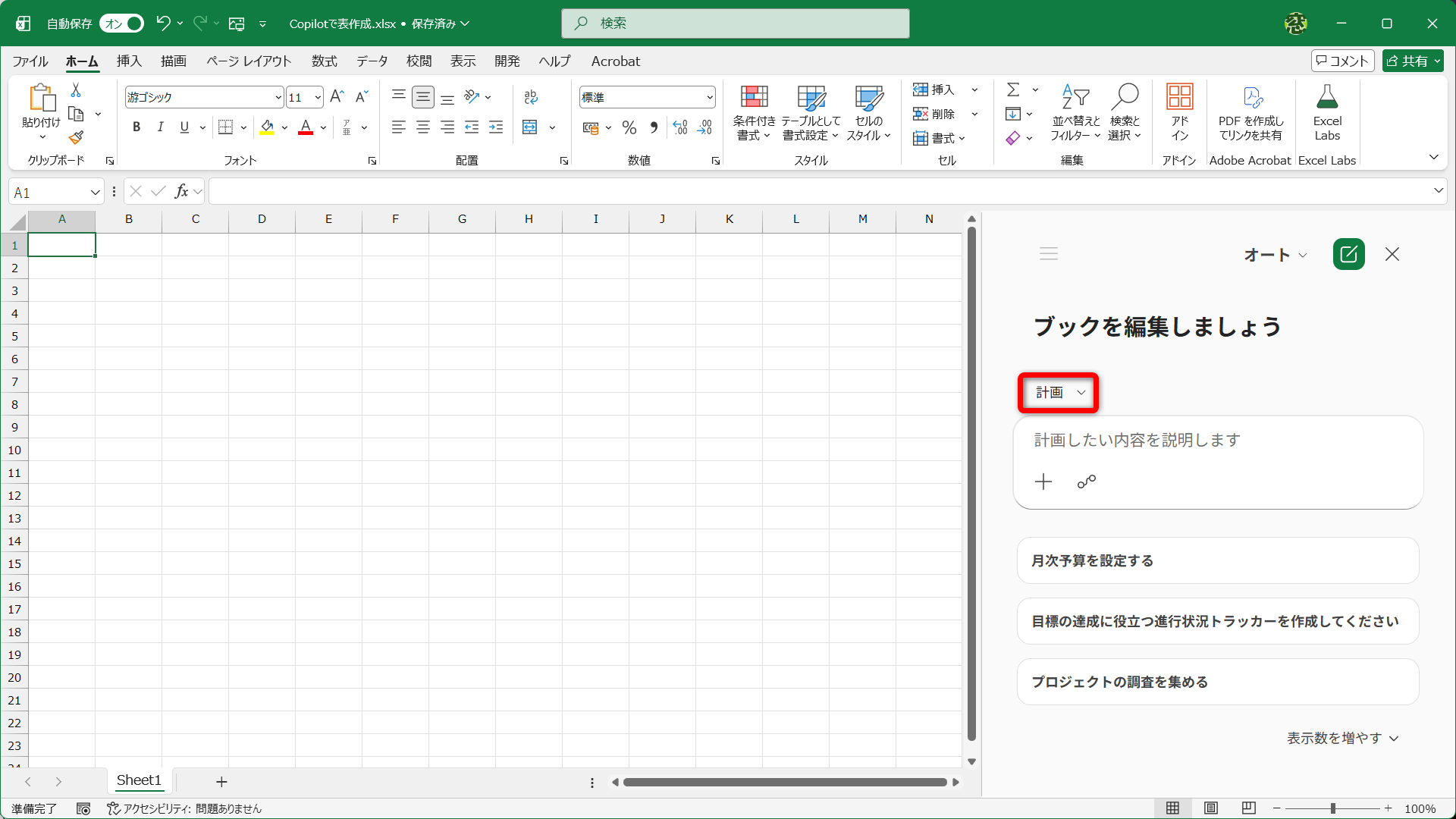The image size is (1456, 819).
Task: Open Format as Table gallery
Action: click(x=811, y=112)
